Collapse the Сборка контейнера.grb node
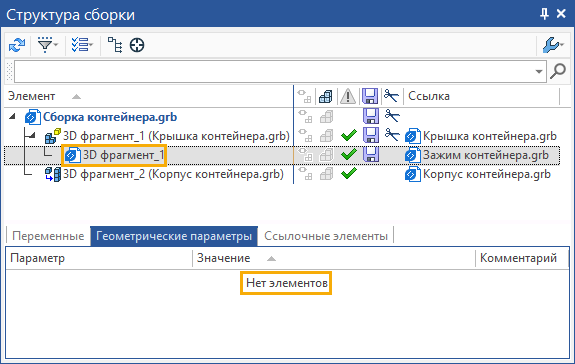The image size is (575, 364). click(x=12, y=117)
